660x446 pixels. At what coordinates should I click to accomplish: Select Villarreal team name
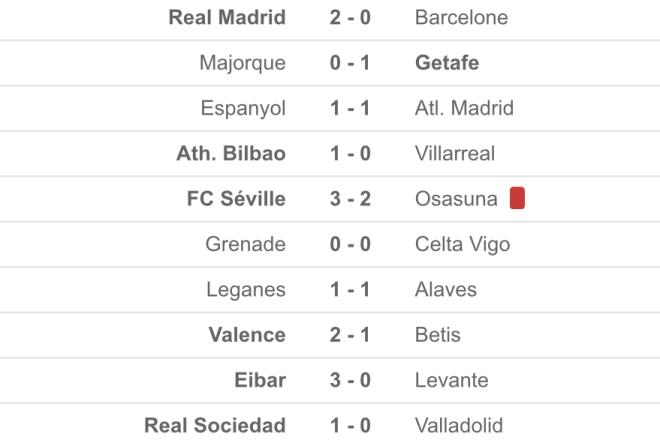point(455,153)
